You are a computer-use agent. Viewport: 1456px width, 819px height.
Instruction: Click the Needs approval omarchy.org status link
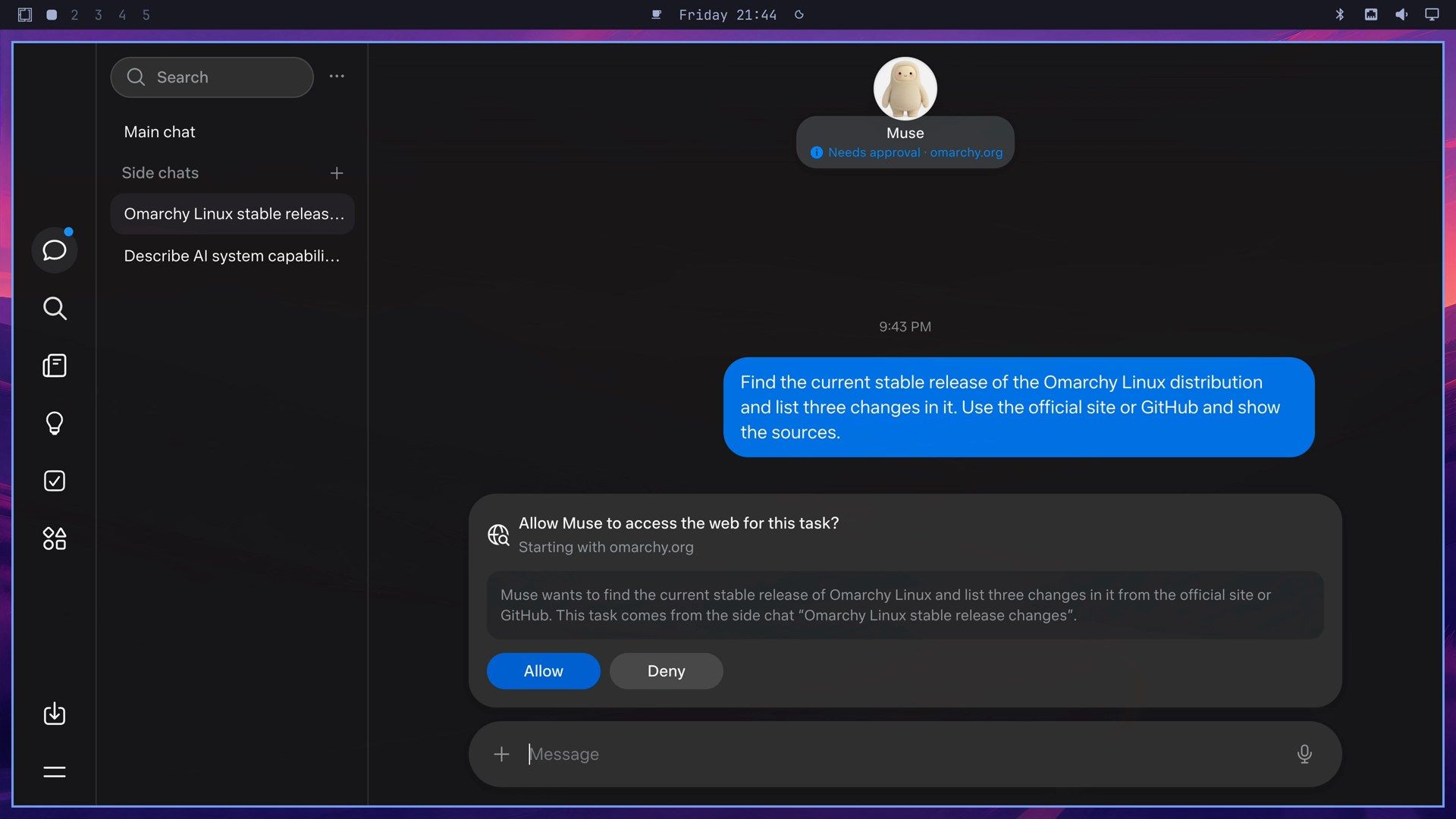pyautogui.click(x=906, y=152)
